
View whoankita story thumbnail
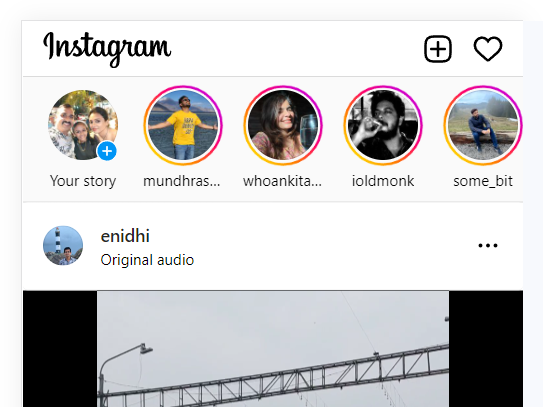coord(283,125)
